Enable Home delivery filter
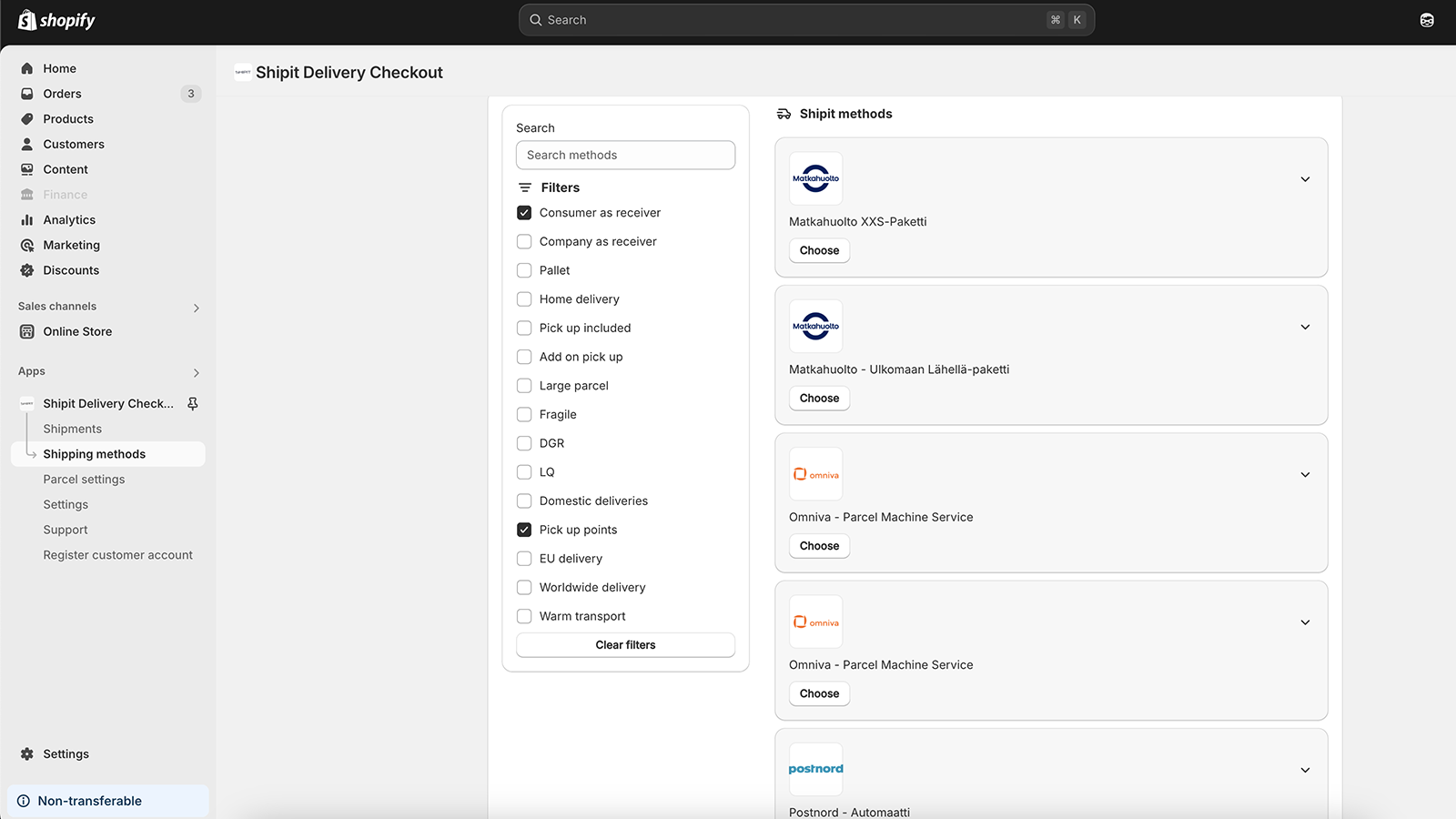 click(x=524, y=299)
